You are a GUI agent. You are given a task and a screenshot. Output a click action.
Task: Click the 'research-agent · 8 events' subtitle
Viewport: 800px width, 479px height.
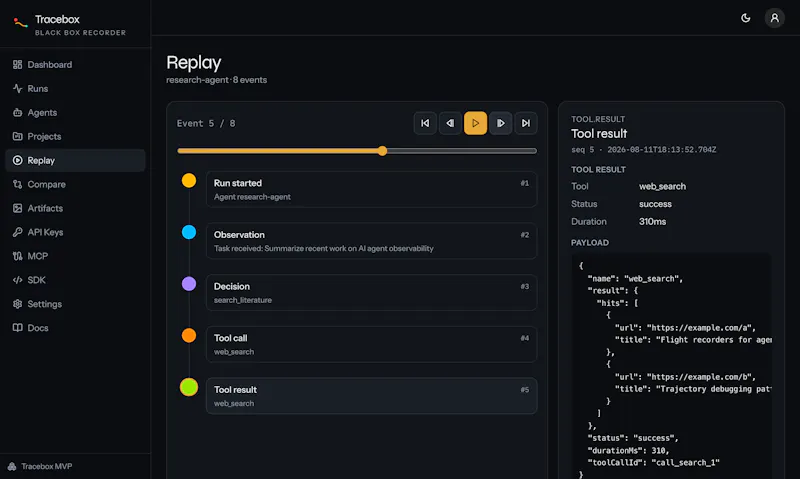coord(216,80)
